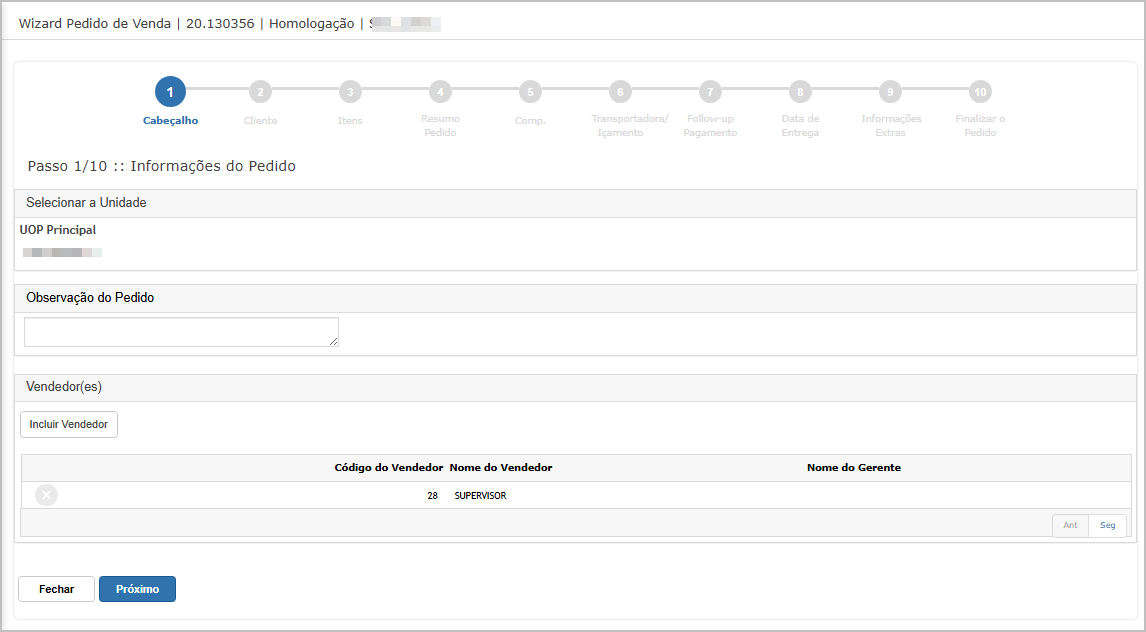Click the Seg pagination button
Image resolution: width=1146 pixels, height=632 pixels.
(1108, 525)
